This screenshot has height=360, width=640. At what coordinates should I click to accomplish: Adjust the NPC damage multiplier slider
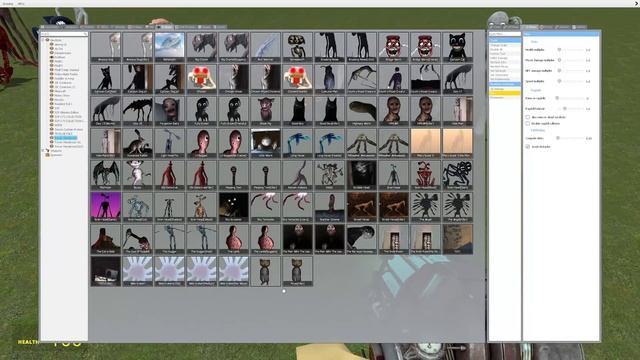[571, 71]
